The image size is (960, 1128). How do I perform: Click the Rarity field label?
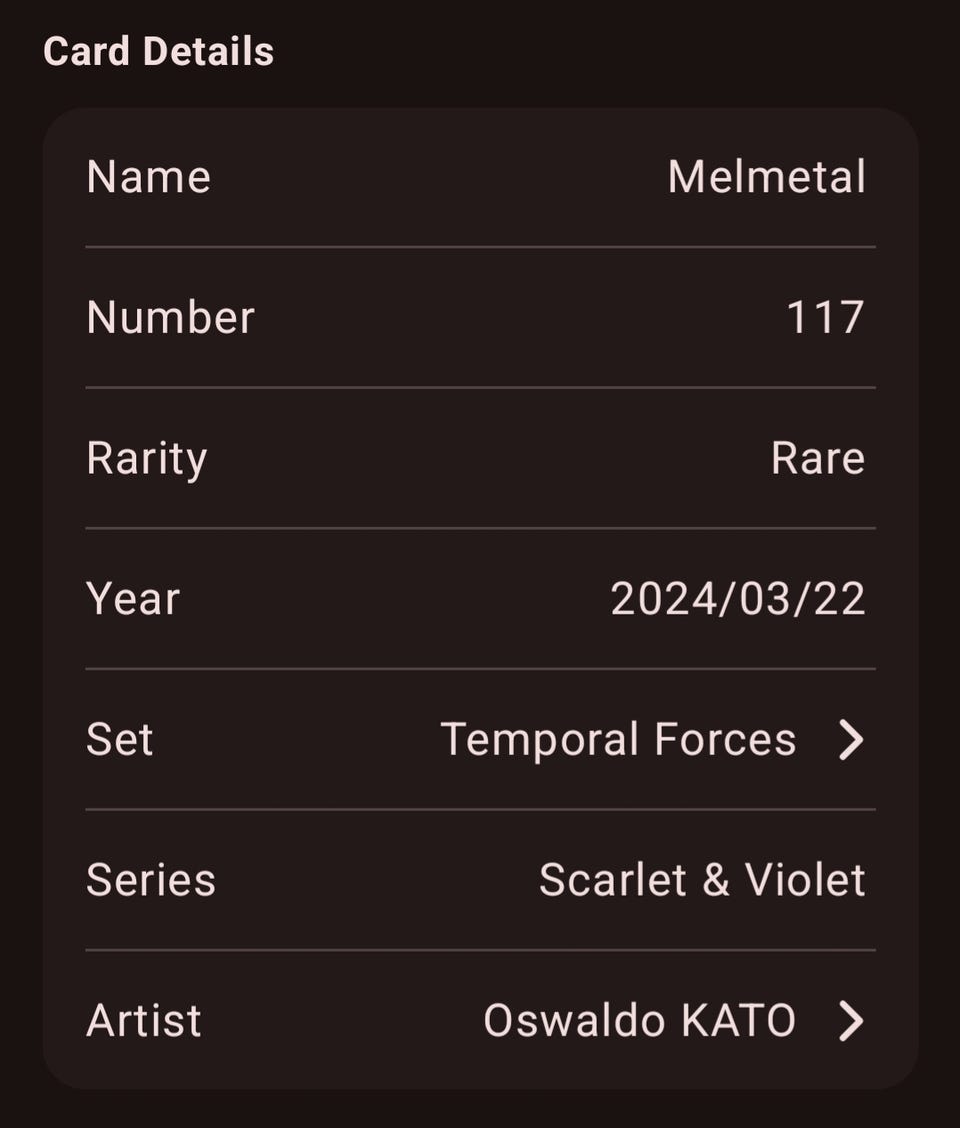146,459
